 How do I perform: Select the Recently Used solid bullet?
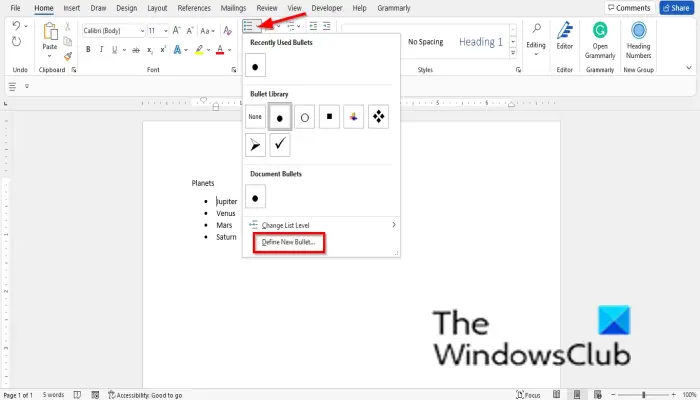click(x=255, y=65)
